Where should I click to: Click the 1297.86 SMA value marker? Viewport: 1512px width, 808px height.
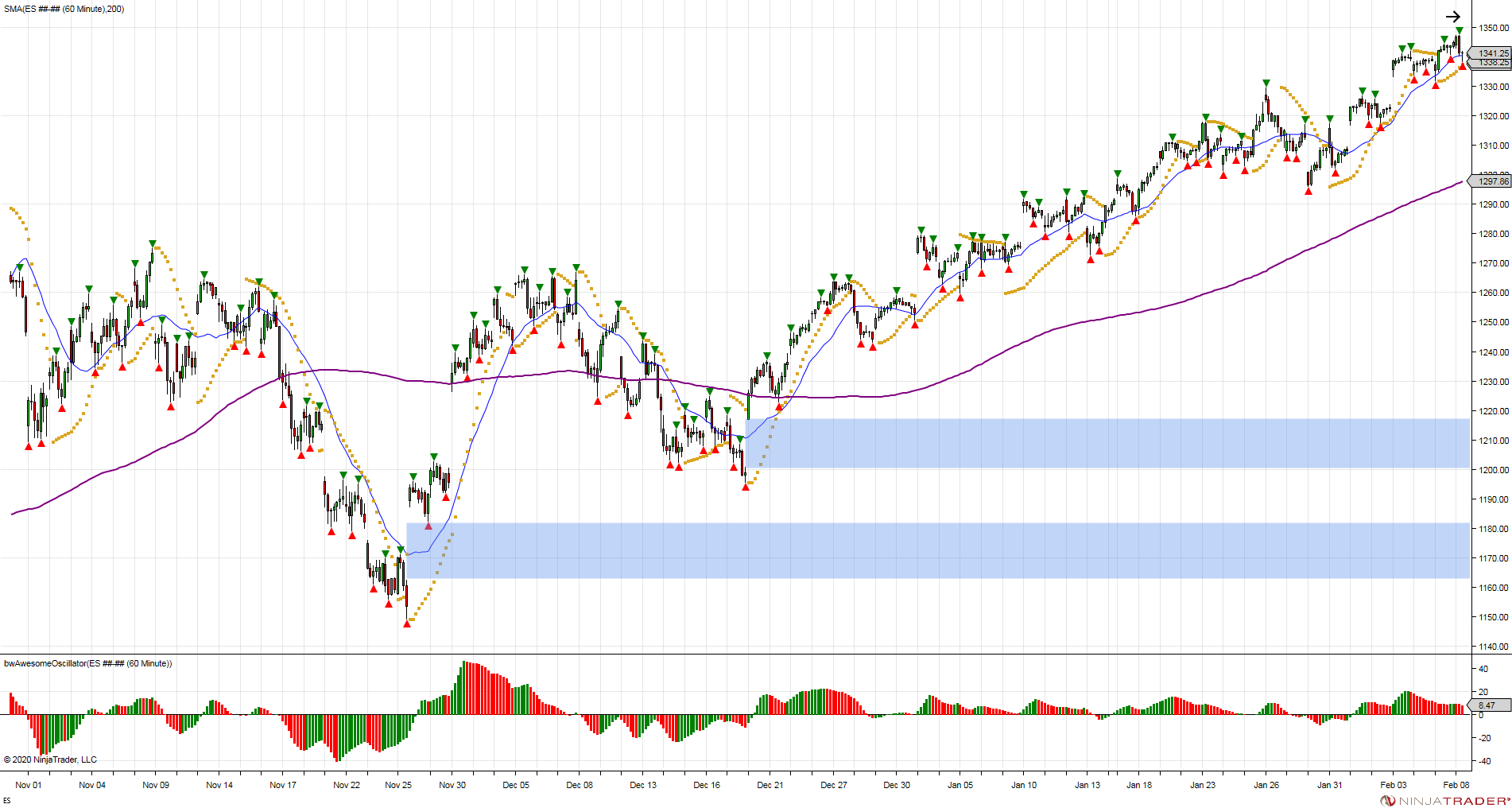point(1491,181)
